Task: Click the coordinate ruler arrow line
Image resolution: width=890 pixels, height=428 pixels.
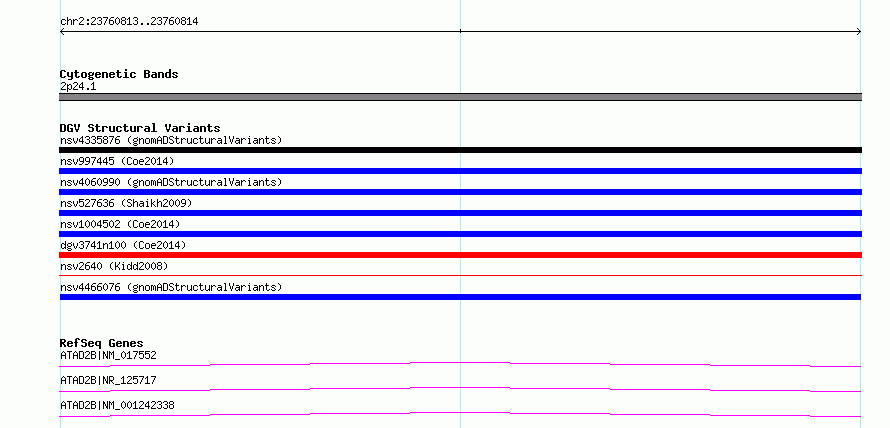Action: coord(460,32)
